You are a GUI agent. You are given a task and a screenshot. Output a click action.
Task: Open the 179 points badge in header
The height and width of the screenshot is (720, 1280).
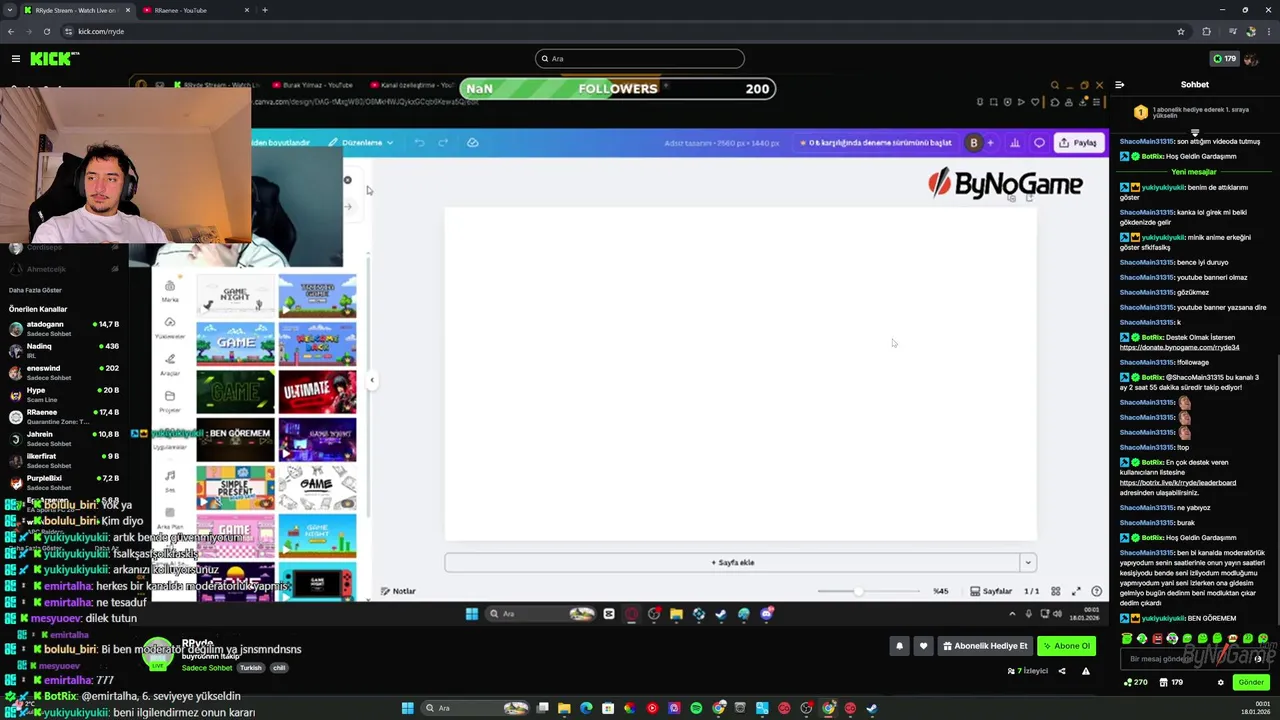tap(1225, 59)
